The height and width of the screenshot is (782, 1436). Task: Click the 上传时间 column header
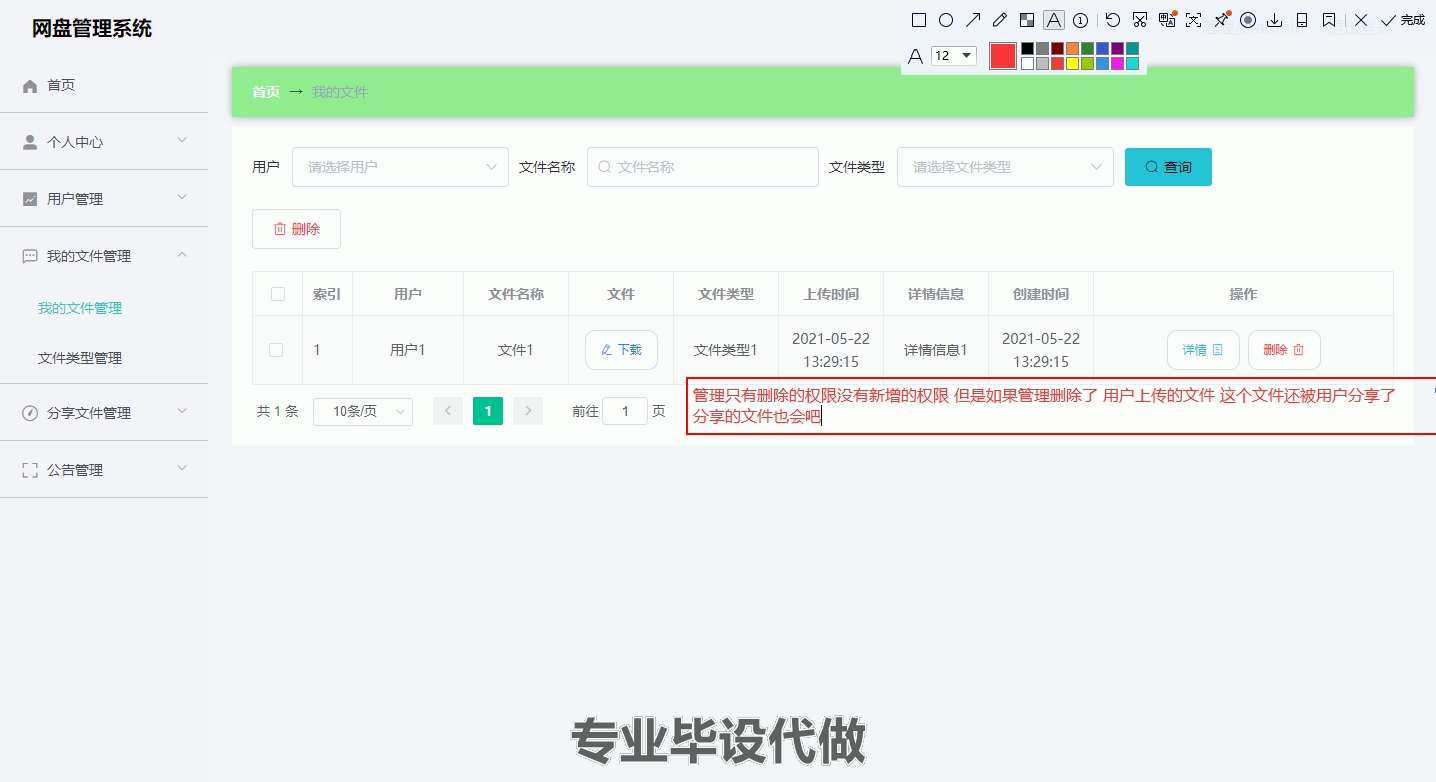click(831, 294)
